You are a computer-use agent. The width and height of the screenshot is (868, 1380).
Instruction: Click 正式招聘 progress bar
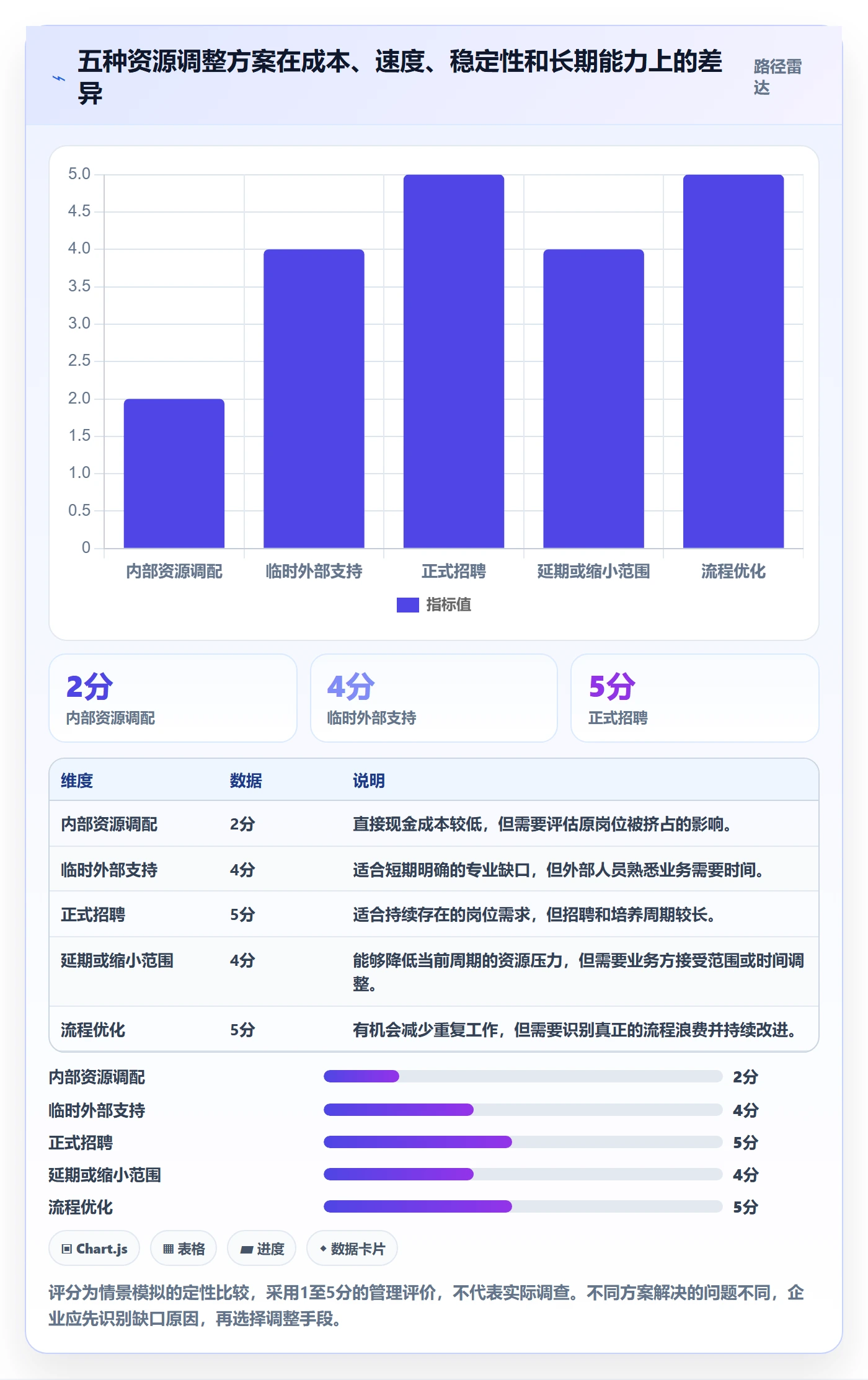coord(523,1142)
